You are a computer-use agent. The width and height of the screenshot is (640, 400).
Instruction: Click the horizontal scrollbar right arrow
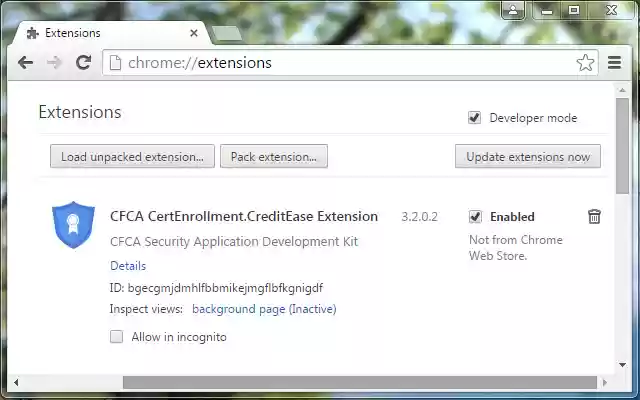tap(605, 382)
